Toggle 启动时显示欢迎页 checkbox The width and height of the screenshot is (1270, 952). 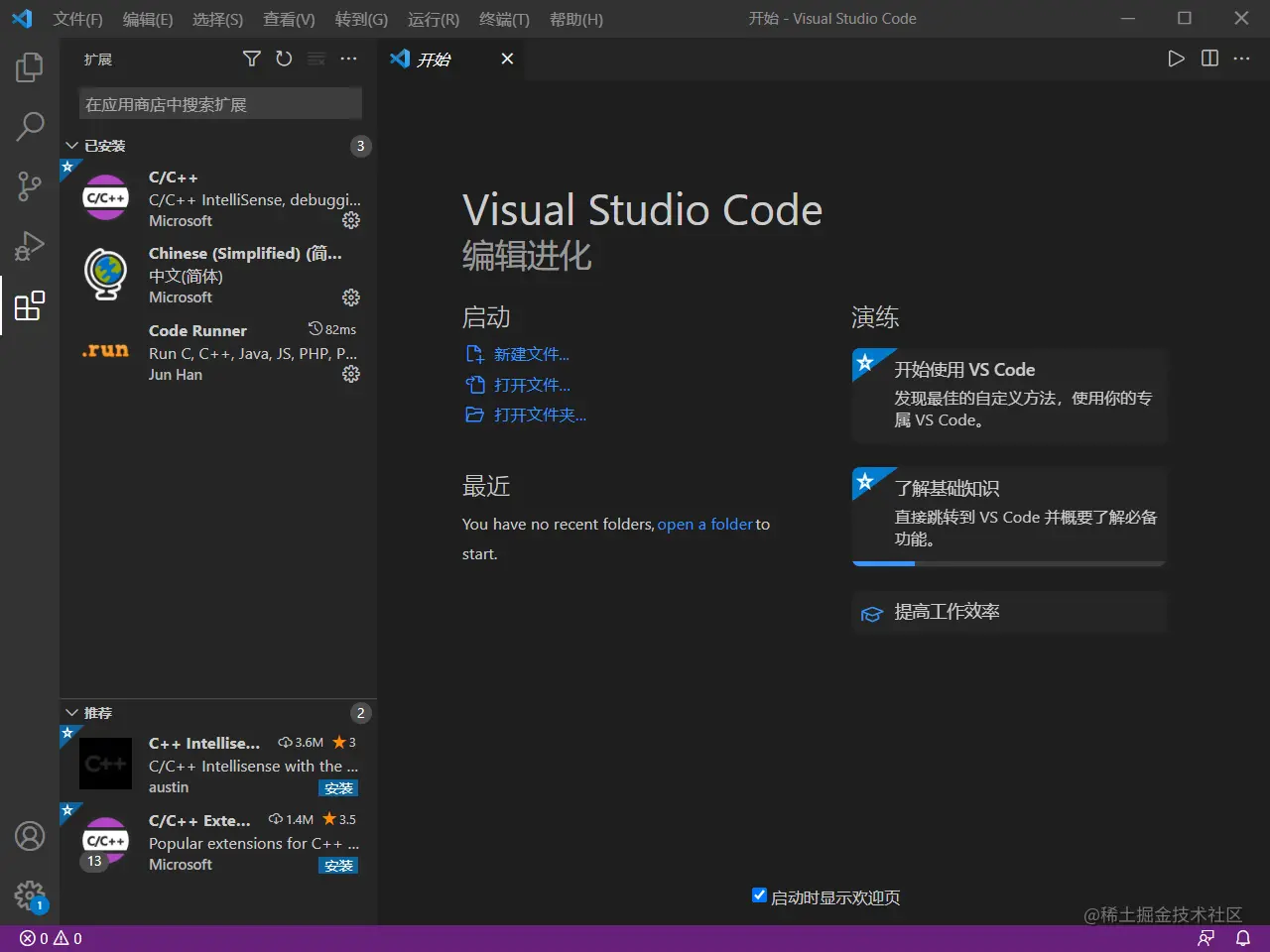click(759, 895)
